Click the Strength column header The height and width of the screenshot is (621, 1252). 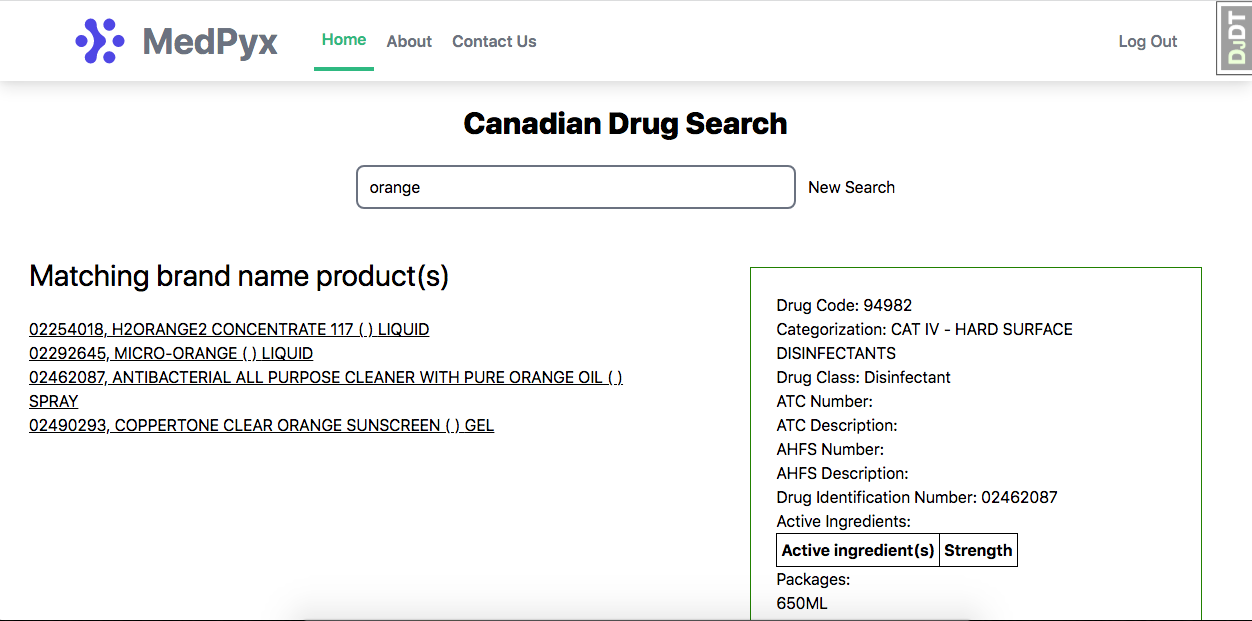click(978, 550)
